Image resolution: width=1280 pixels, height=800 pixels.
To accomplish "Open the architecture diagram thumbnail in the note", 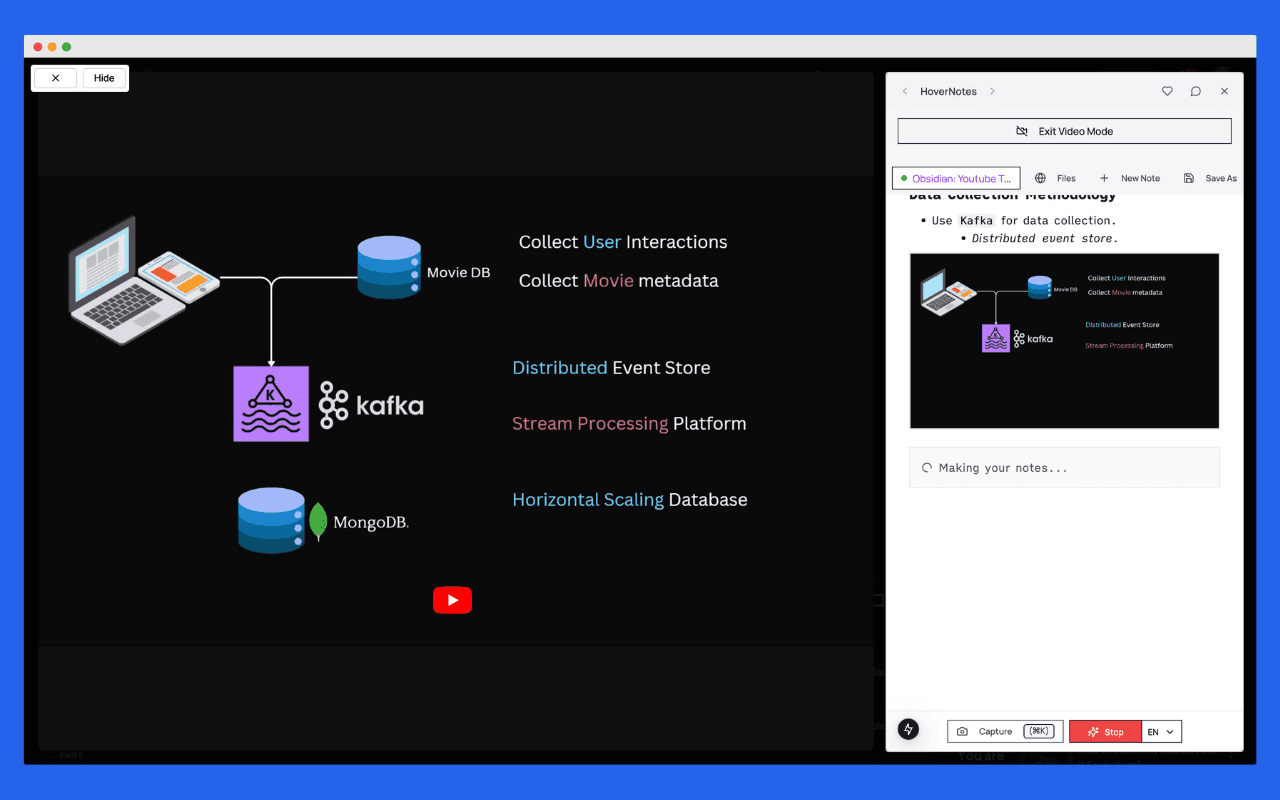I will (x=1064, y=341).
